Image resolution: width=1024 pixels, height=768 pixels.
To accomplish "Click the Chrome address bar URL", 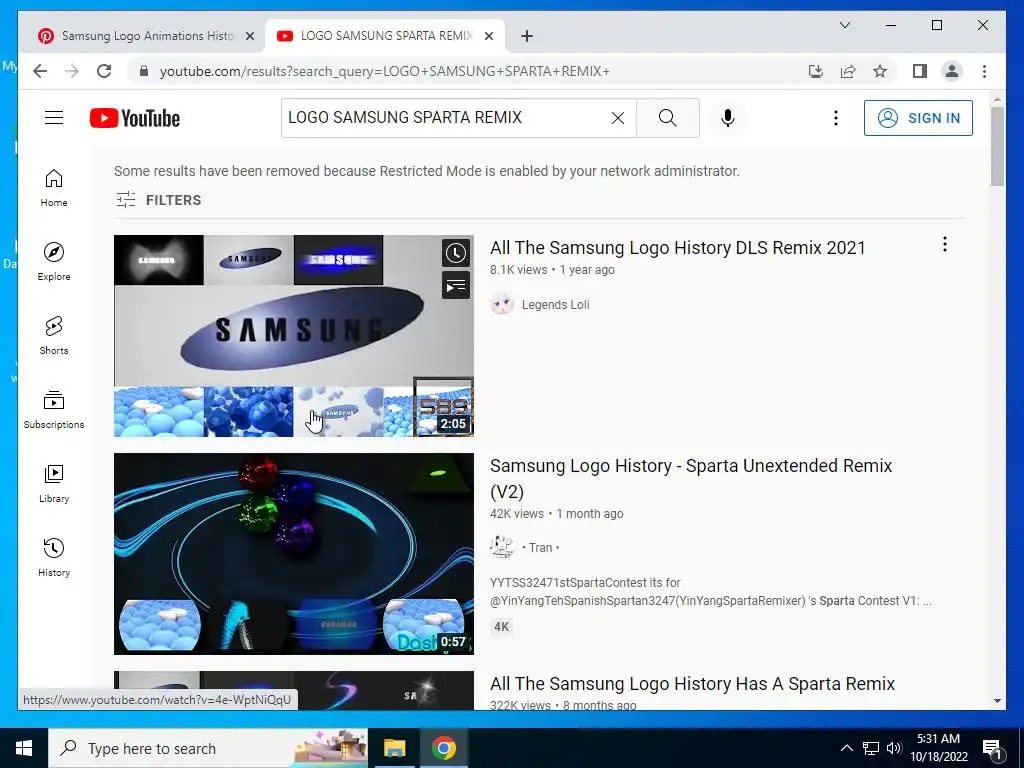I will coord(385,71).
